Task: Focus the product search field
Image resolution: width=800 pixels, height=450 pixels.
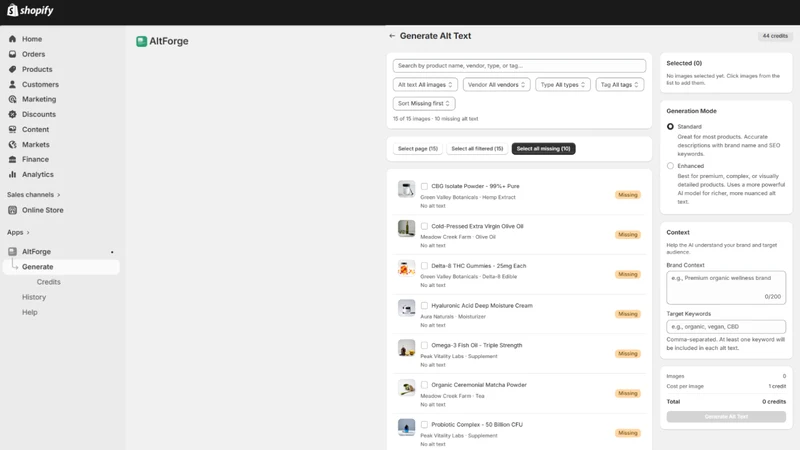Action: [x=519, y=66]
